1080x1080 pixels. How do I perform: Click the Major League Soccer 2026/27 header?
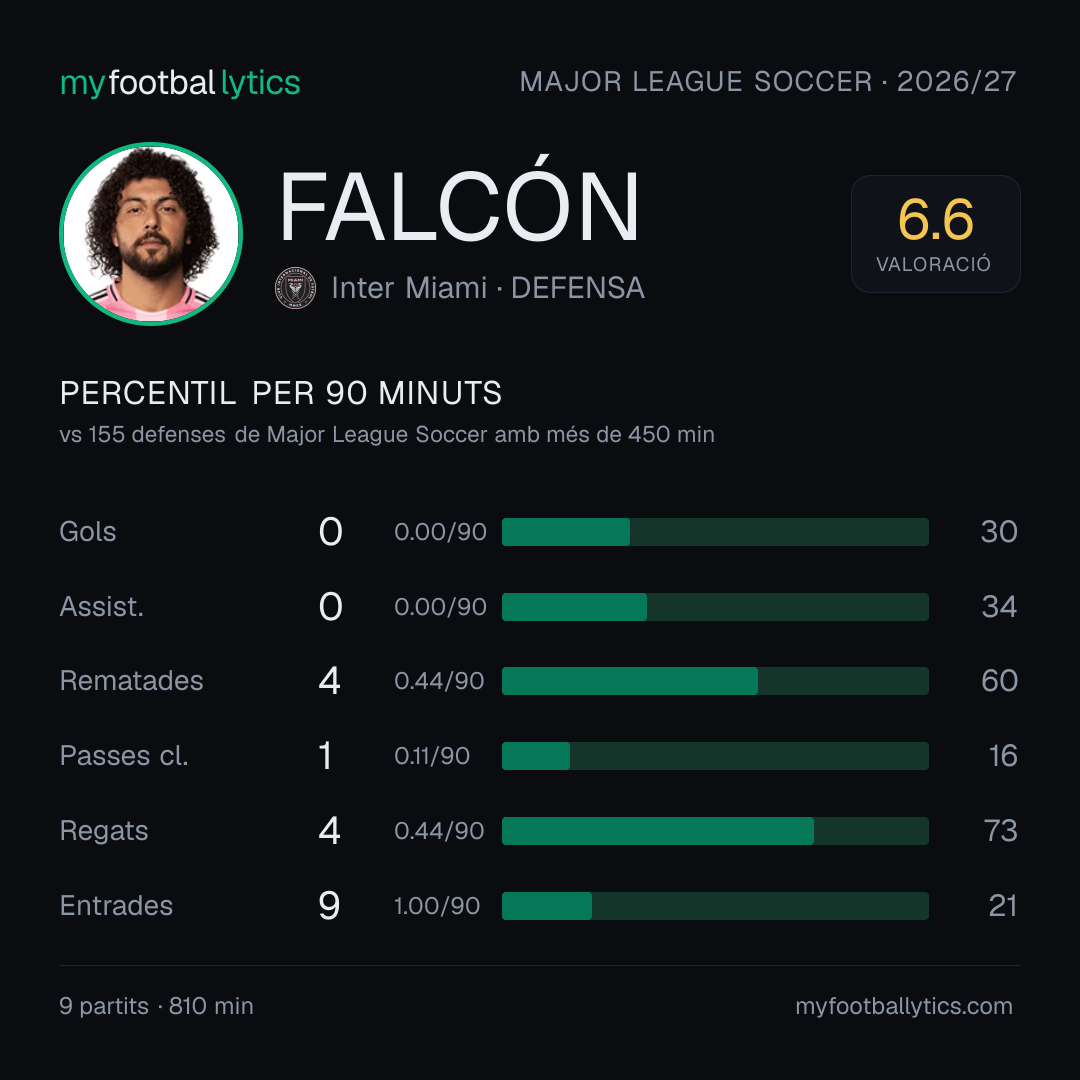(x=767, y=82)
